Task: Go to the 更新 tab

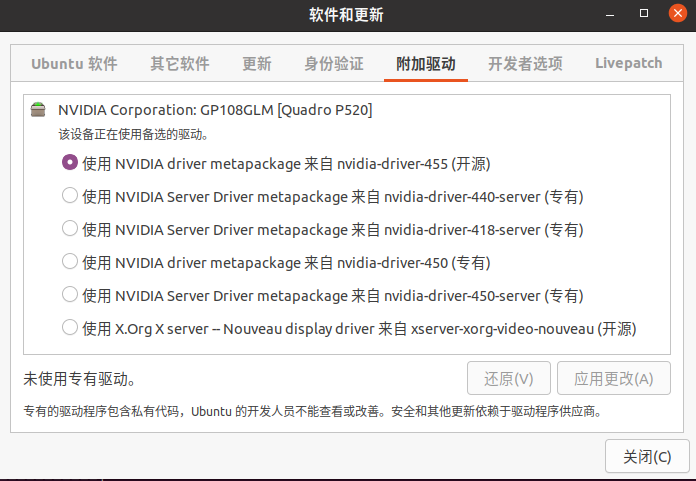Action: click(257, 63)
